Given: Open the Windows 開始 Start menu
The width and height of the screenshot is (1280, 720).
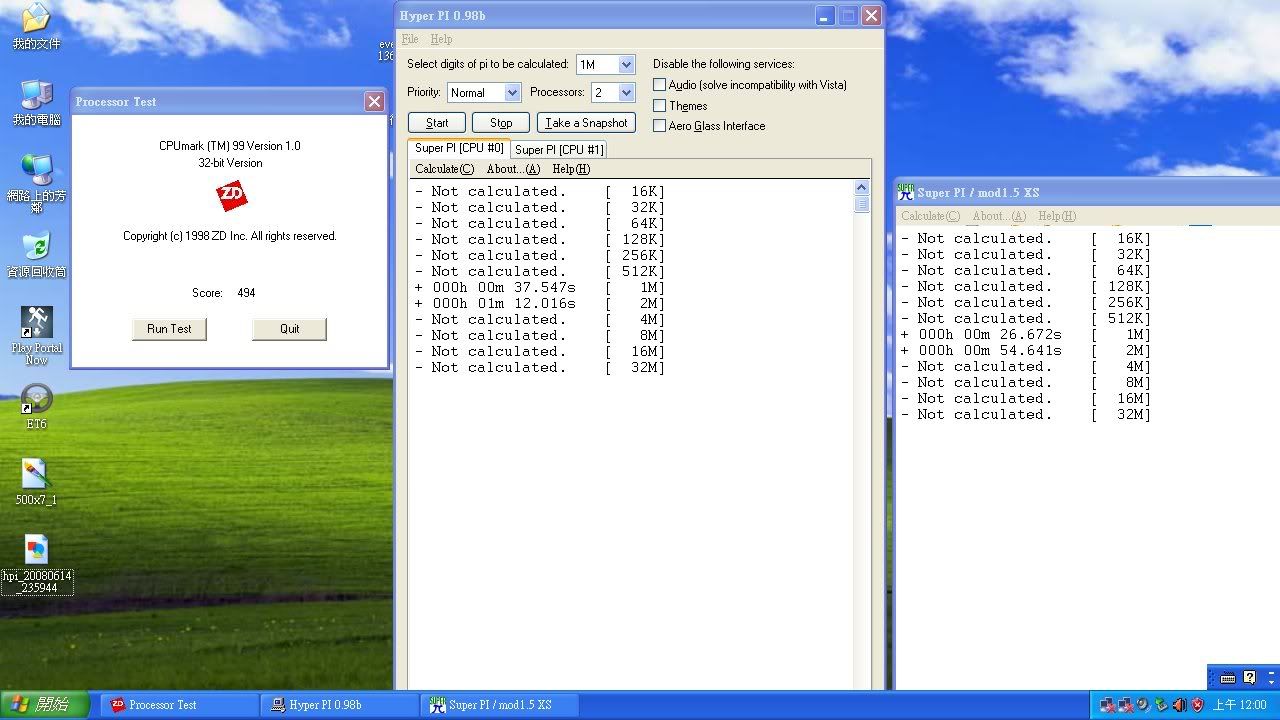Looking at the screenshot, I should pyautogui.click(x=44, y=705).
